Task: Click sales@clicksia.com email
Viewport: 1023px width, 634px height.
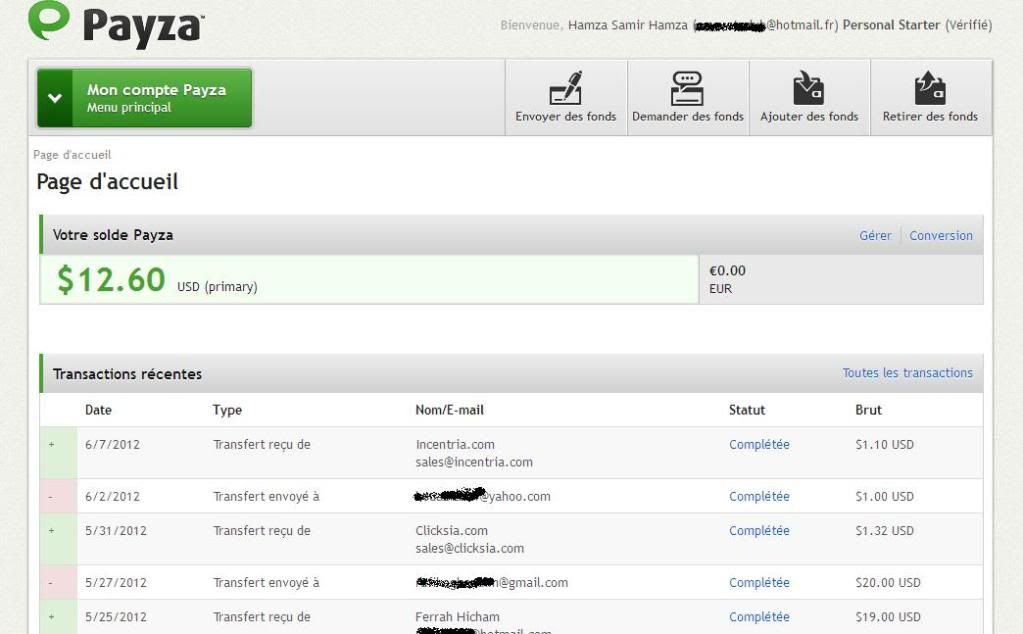Action: [470, 549]
